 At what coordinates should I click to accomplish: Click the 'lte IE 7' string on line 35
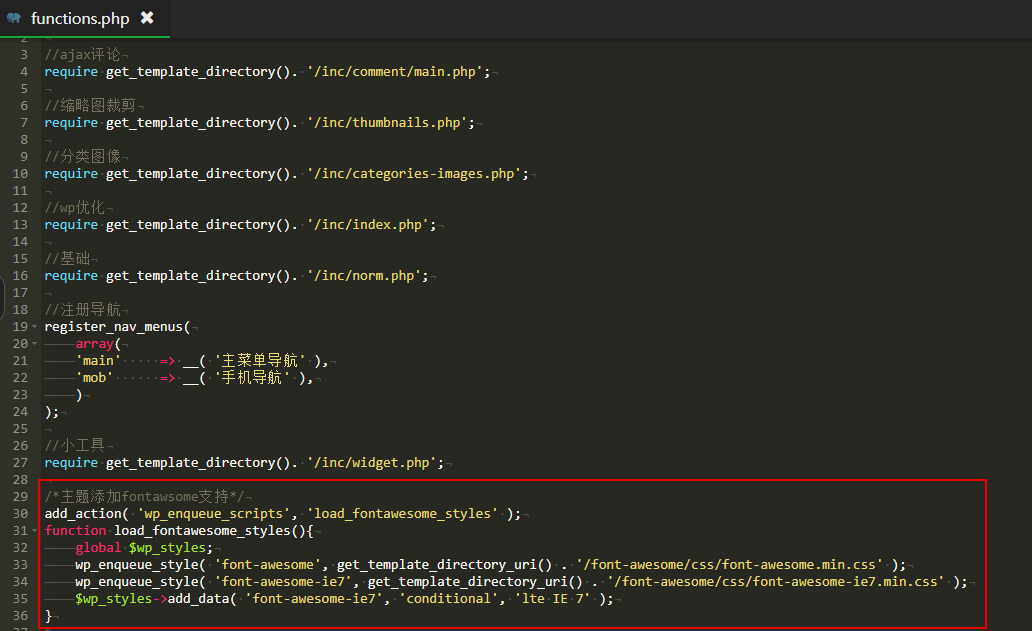point(552,599)
